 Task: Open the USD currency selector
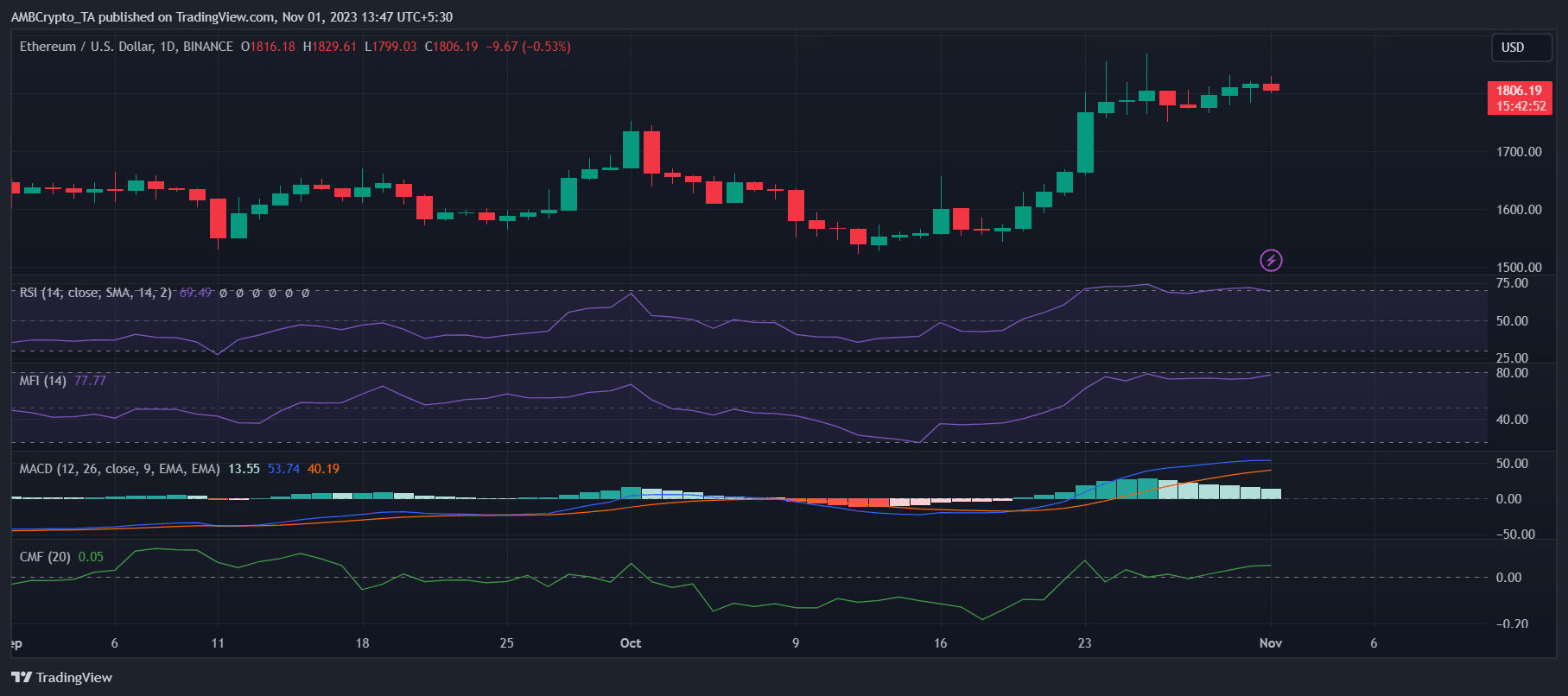click(x=1520, y=47)
